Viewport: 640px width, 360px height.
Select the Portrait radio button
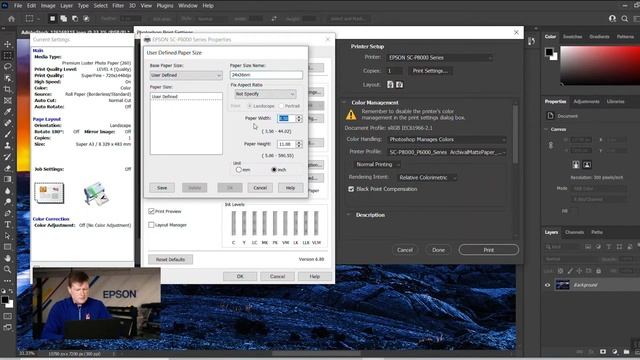click(281, 106)
